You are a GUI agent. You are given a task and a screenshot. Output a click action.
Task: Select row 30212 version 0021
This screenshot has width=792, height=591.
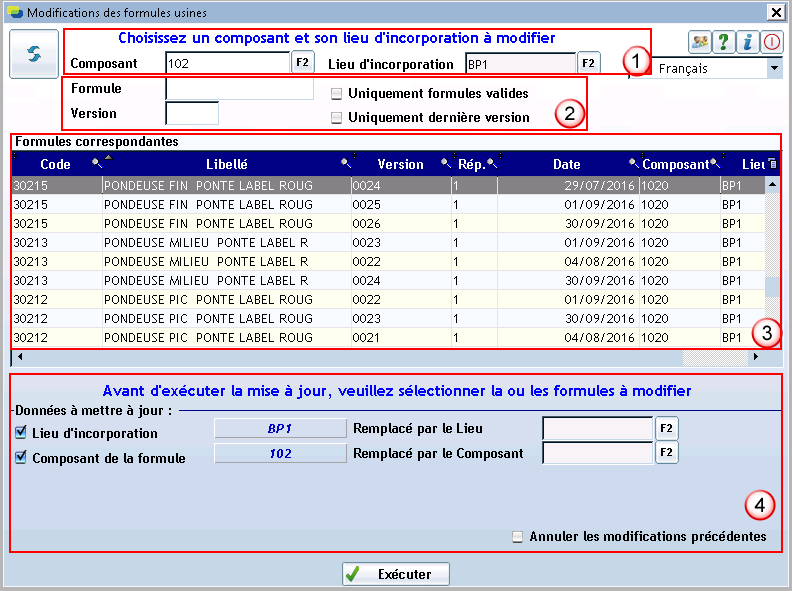point(388,337)
